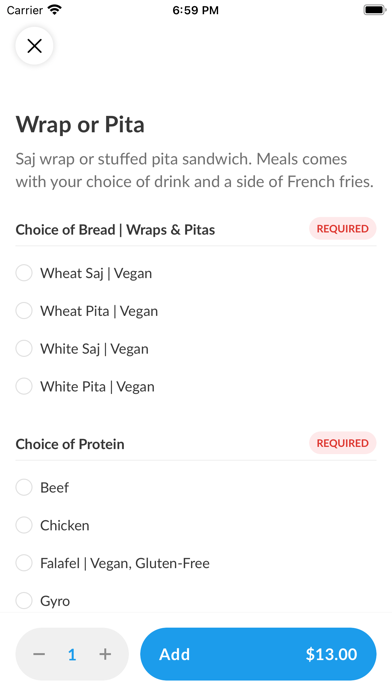Tap REQUIRED badge beside Choice of Bread
This screenshot has height=696, width=392.
pyautogui.click(x=343, y=229)
